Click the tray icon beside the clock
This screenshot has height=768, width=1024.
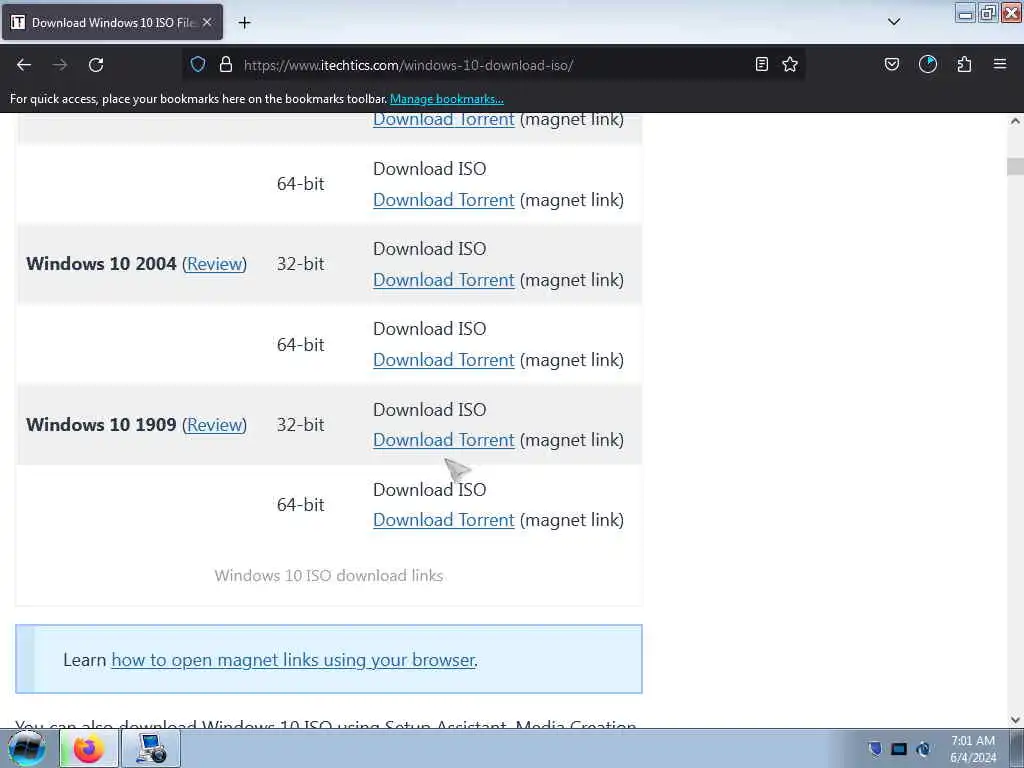(x=923, y=748)
